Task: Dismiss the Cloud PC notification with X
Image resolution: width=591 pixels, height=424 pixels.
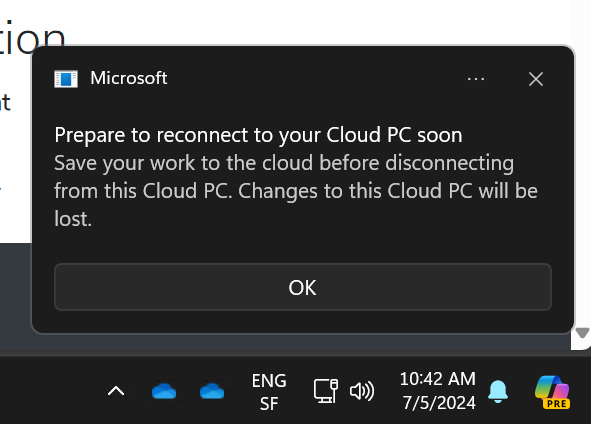Action: point(536,79)
